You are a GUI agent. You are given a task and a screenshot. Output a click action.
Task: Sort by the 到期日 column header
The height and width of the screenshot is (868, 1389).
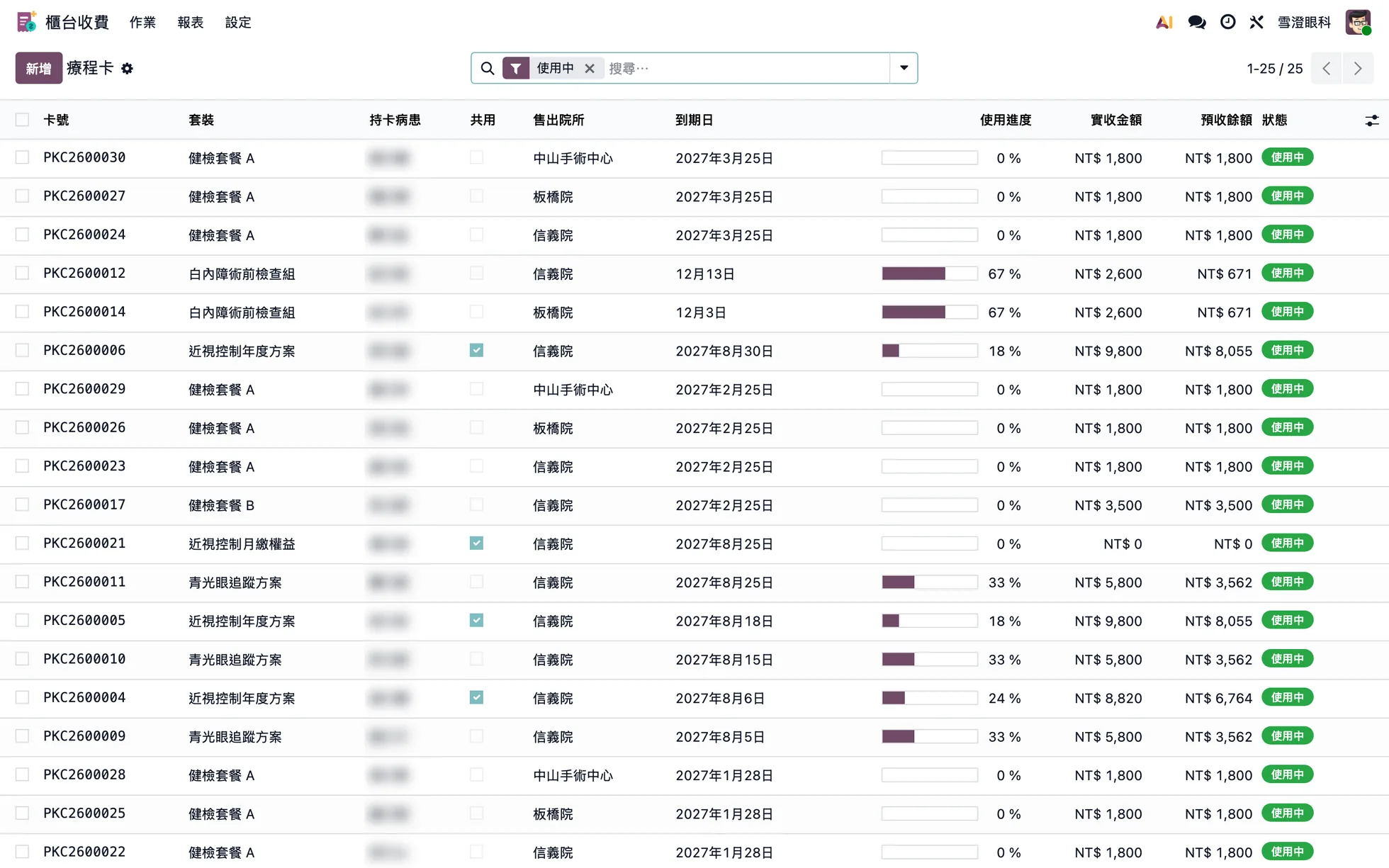click(694, 120)
